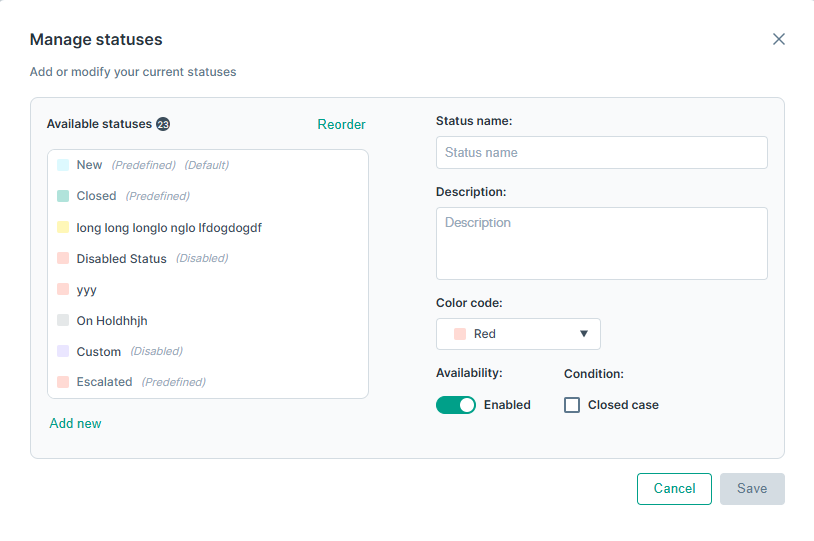
Task: Close the Manage statuses dialog
Action: [x=778, y=39]
